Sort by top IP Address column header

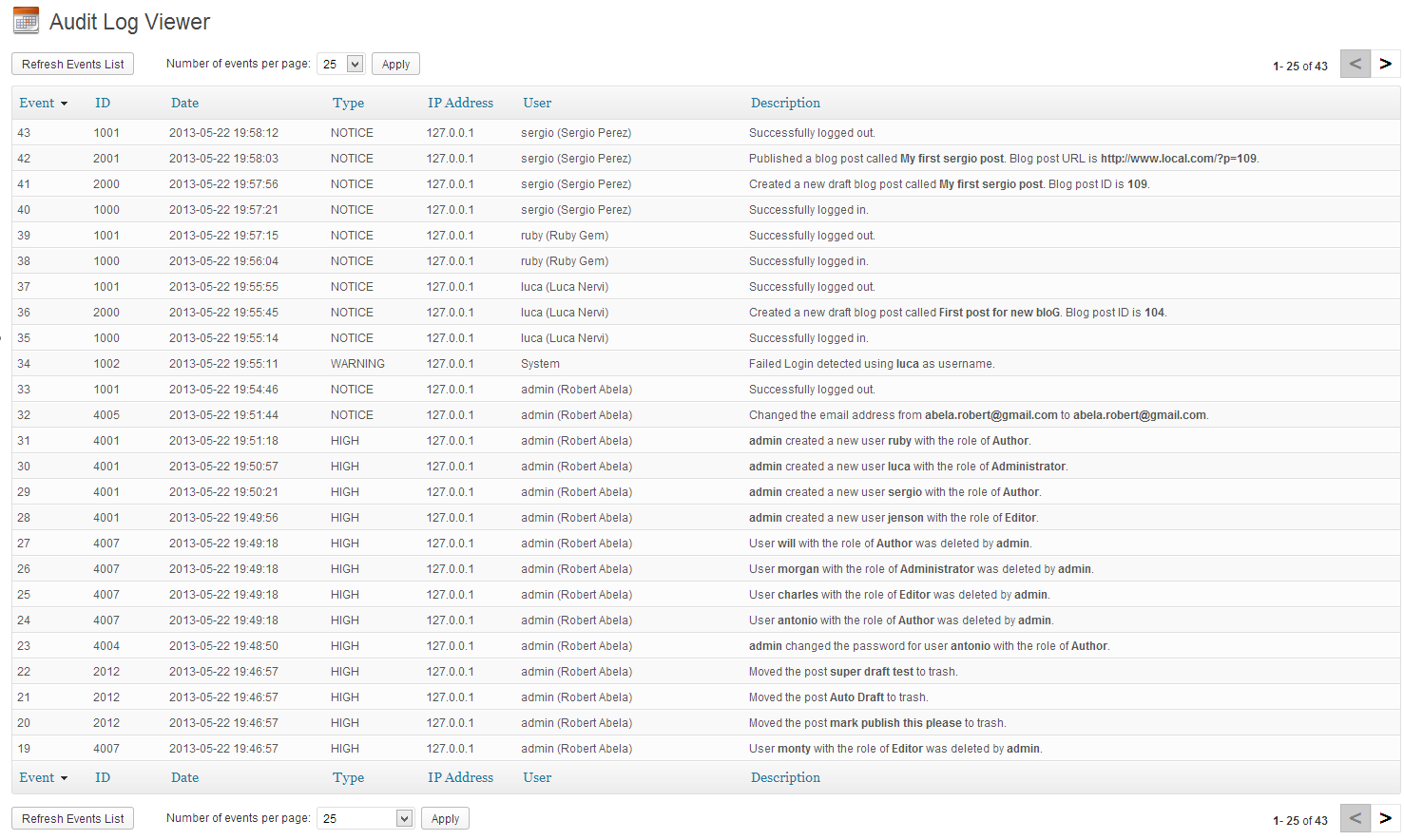point(460,103)
